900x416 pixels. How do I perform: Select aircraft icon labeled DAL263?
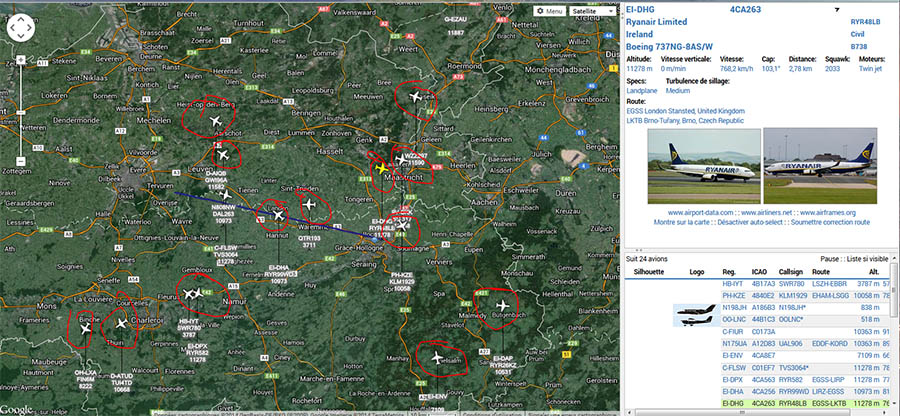[x=227, y=195]
